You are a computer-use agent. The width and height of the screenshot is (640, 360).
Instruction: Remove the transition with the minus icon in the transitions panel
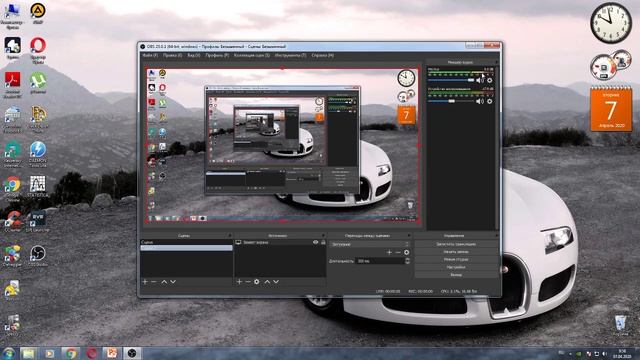pyautogui.click(x=398, y=252)
